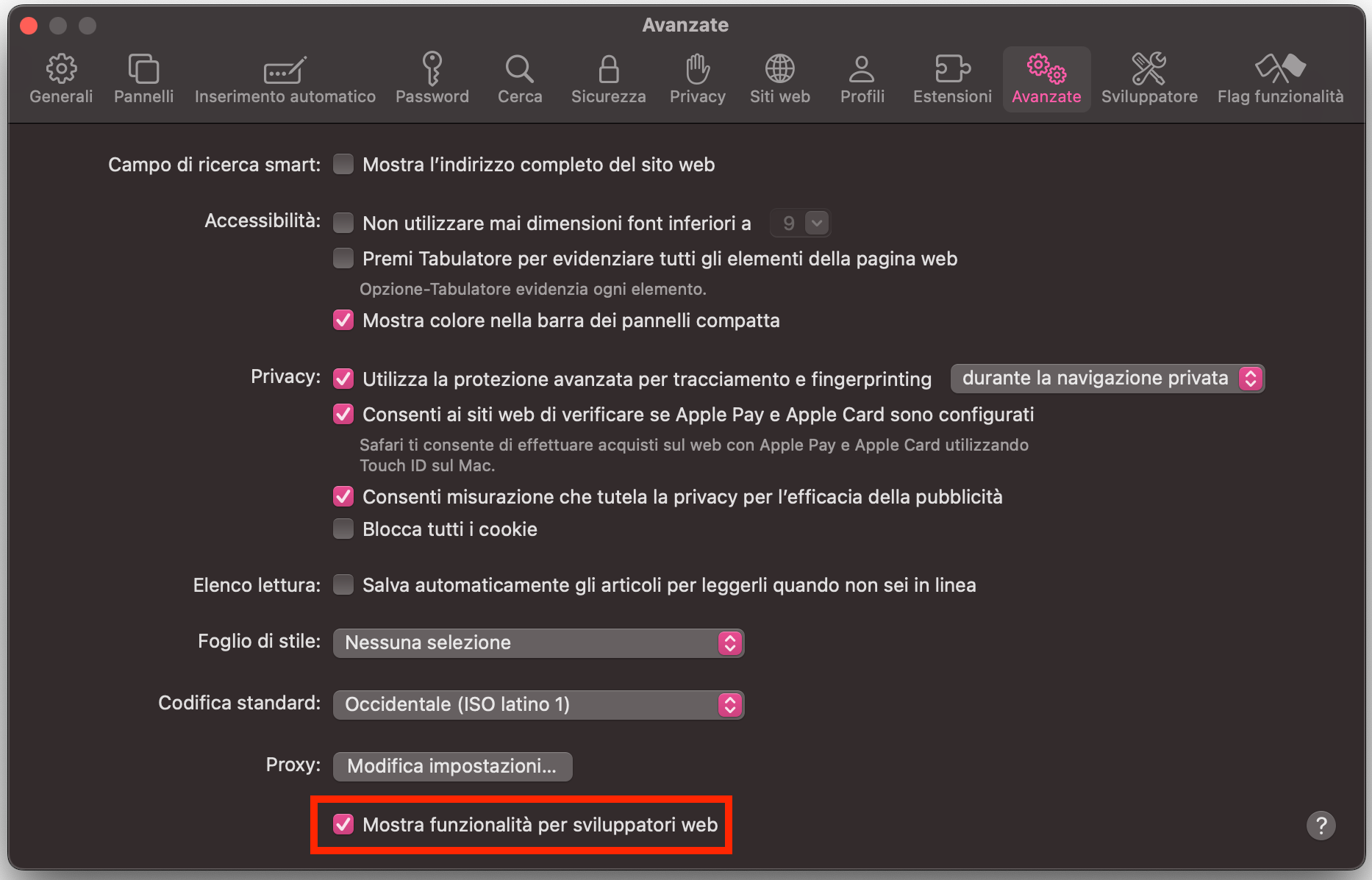Select the Privacy hand icon
Screen dimensions: 1372x880
pos(696,77)
